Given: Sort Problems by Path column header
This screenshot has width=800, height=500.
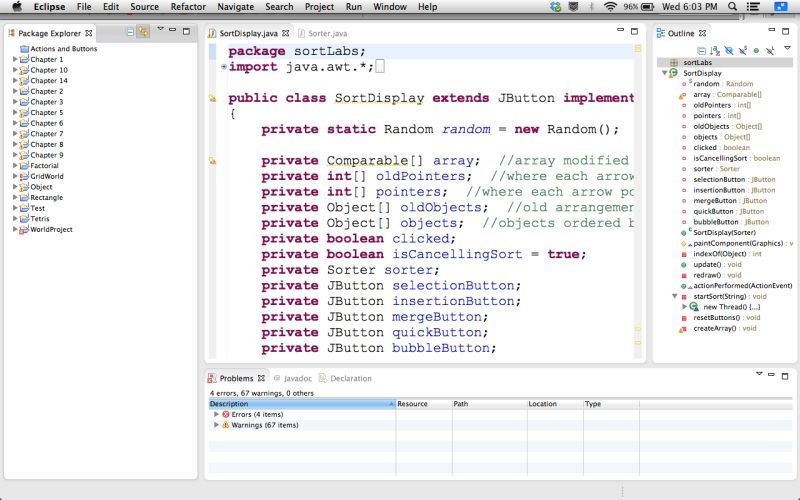Looking at the screenshot, I should coord(489,404).
